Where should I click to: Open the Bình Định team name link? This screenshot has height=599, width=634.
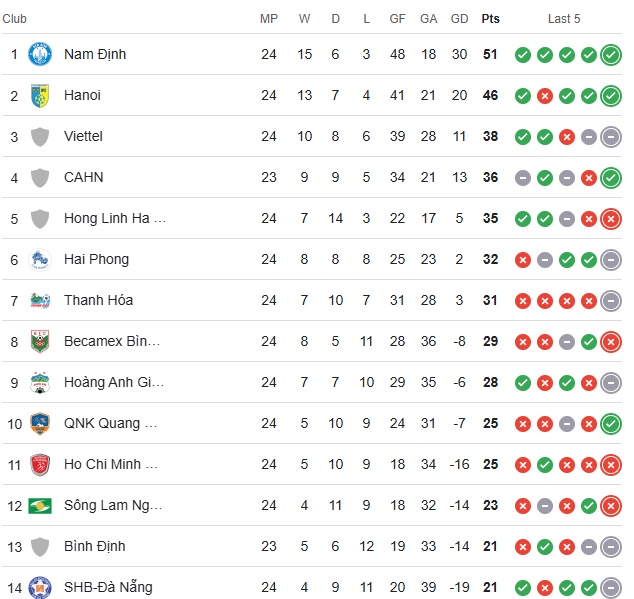point(95,546)
